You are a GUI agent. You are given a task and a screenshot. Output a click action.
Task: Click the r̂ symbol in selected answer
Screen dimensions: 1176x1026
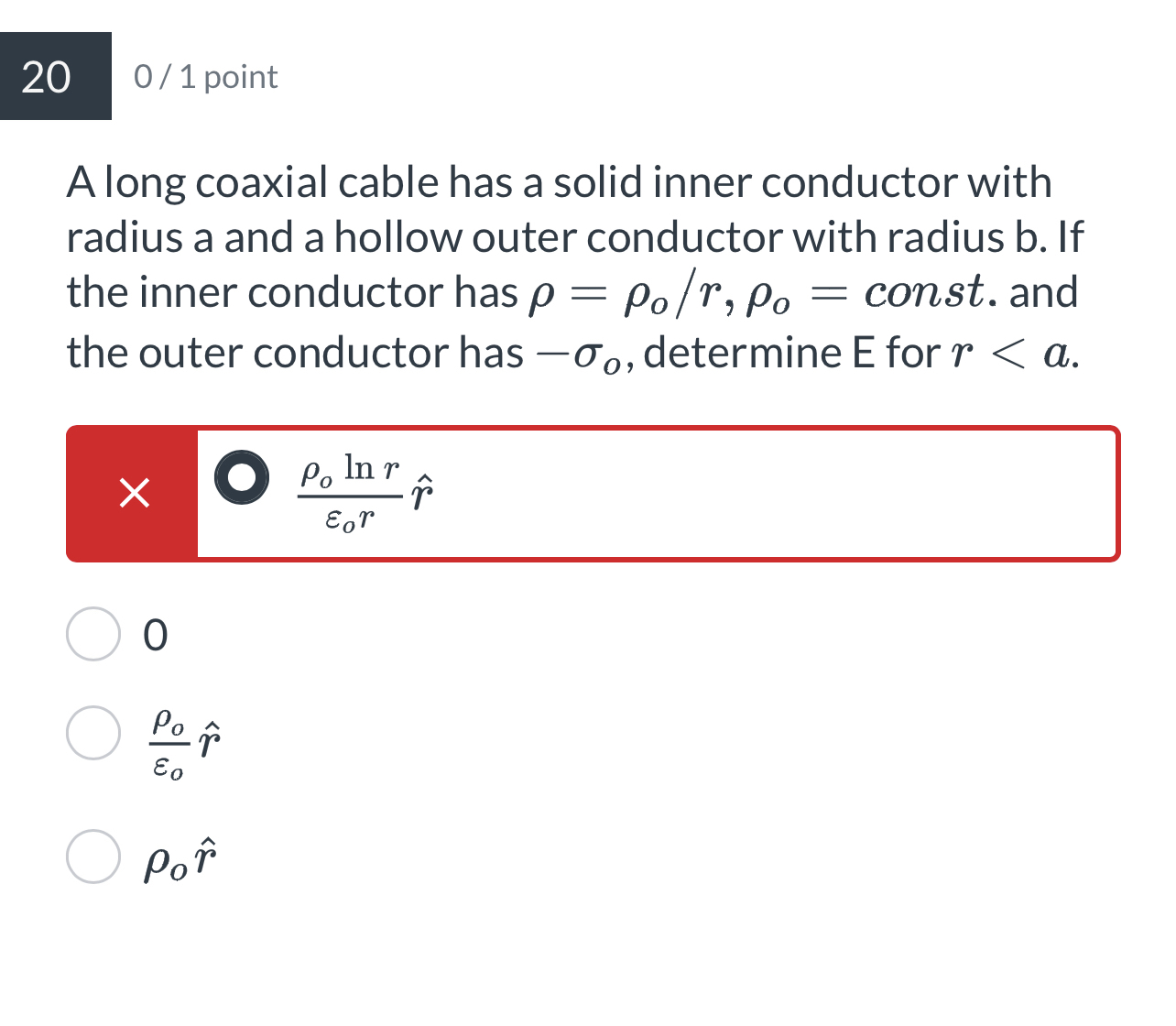(420, 492)
